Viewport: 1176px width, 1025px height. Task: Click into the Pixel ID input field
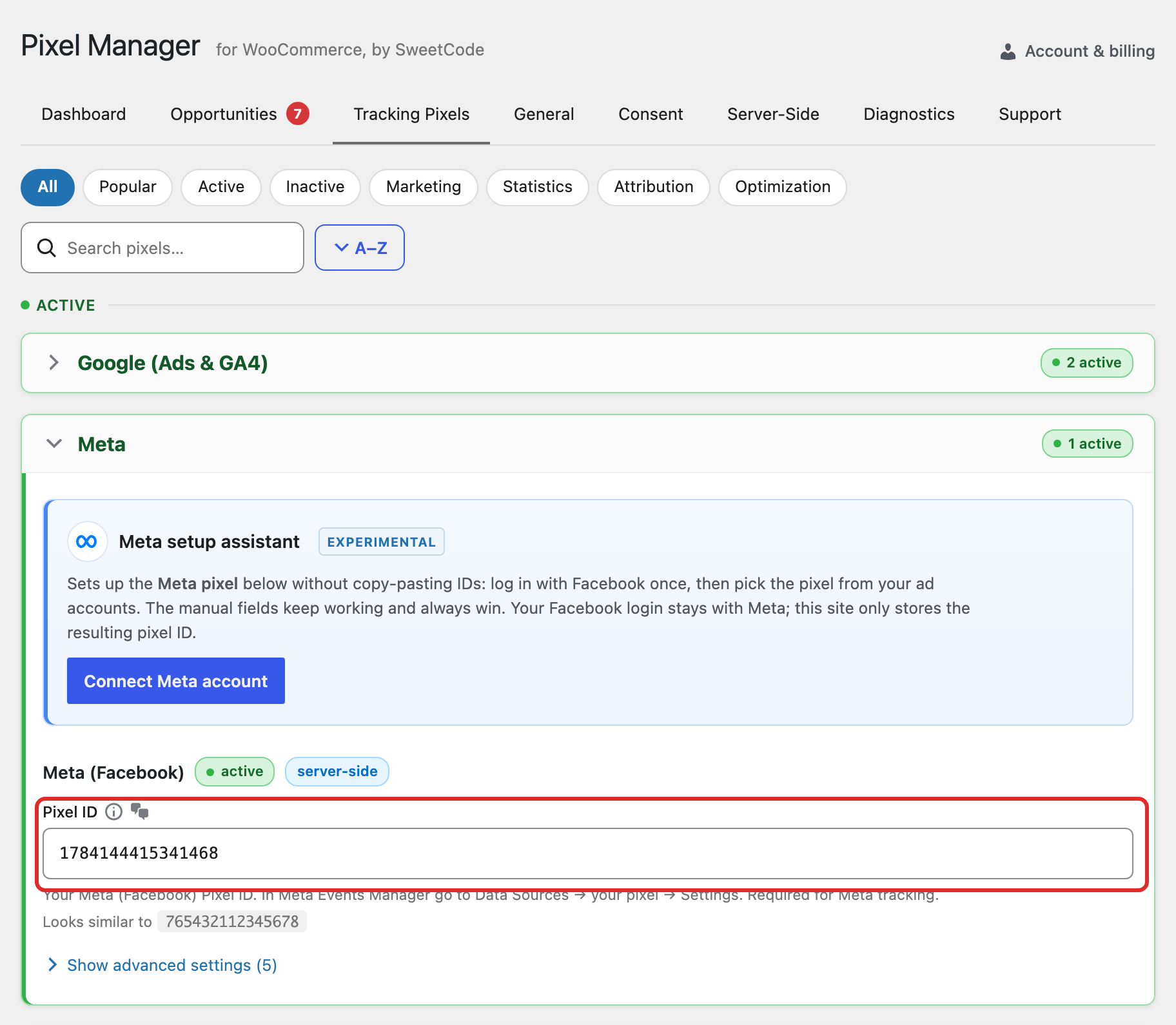tap(588, 854)
